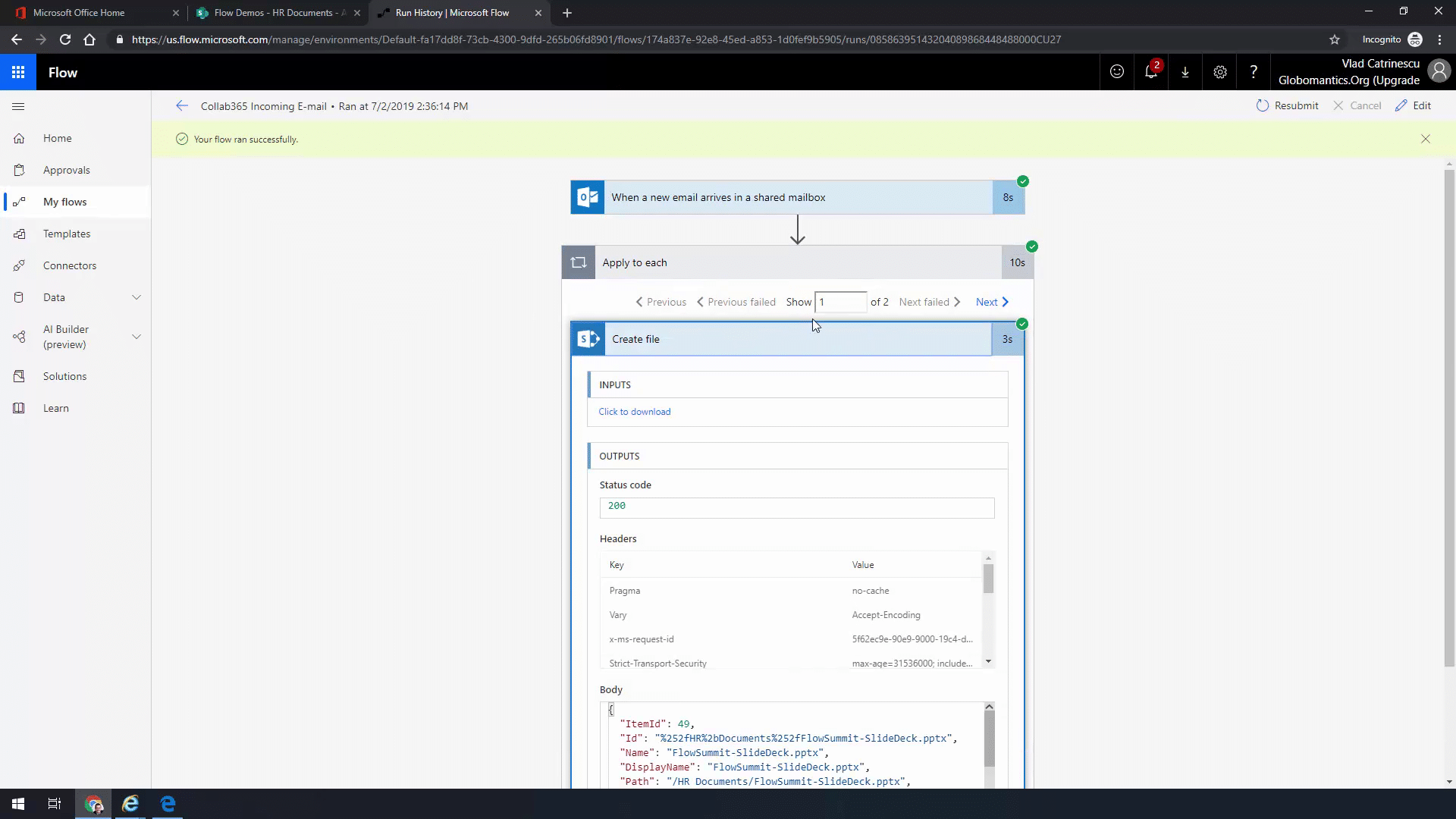Collapse the Create file action header

coord(798,339)
